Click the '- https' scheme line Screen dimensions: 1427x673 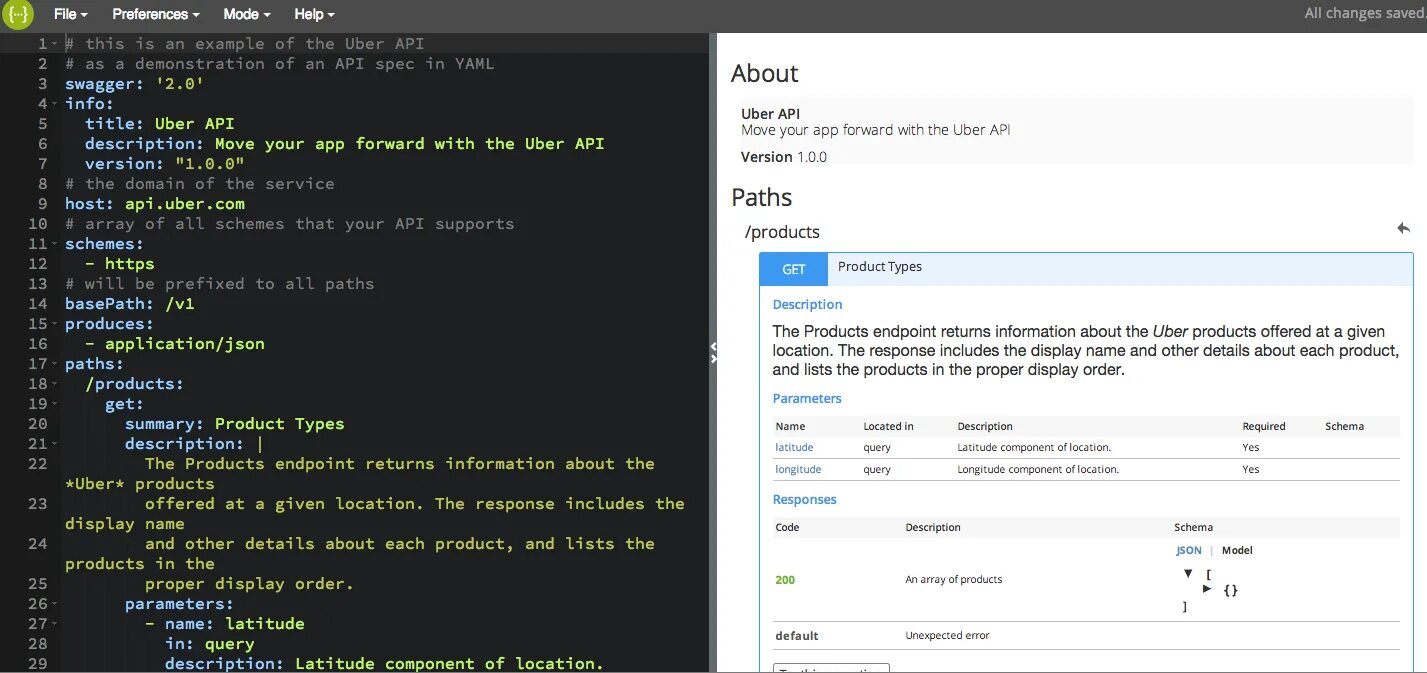120,264
